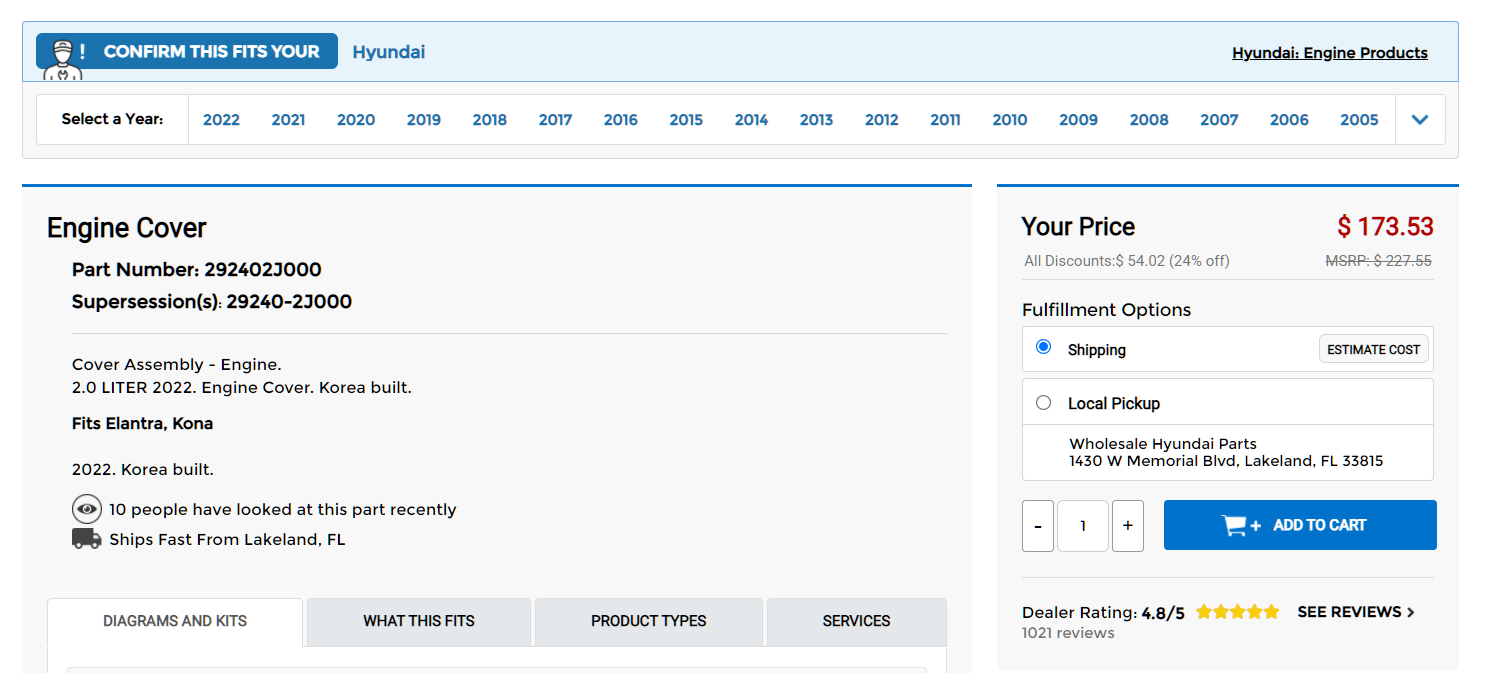Select year 2017
This screenshot has height=673, width=1492.
click(555, 120)
